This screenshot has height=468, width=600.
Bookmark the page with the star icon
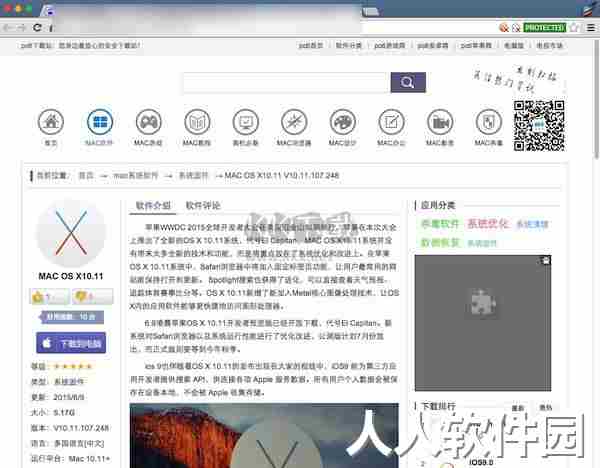click(x=574, y=28)
